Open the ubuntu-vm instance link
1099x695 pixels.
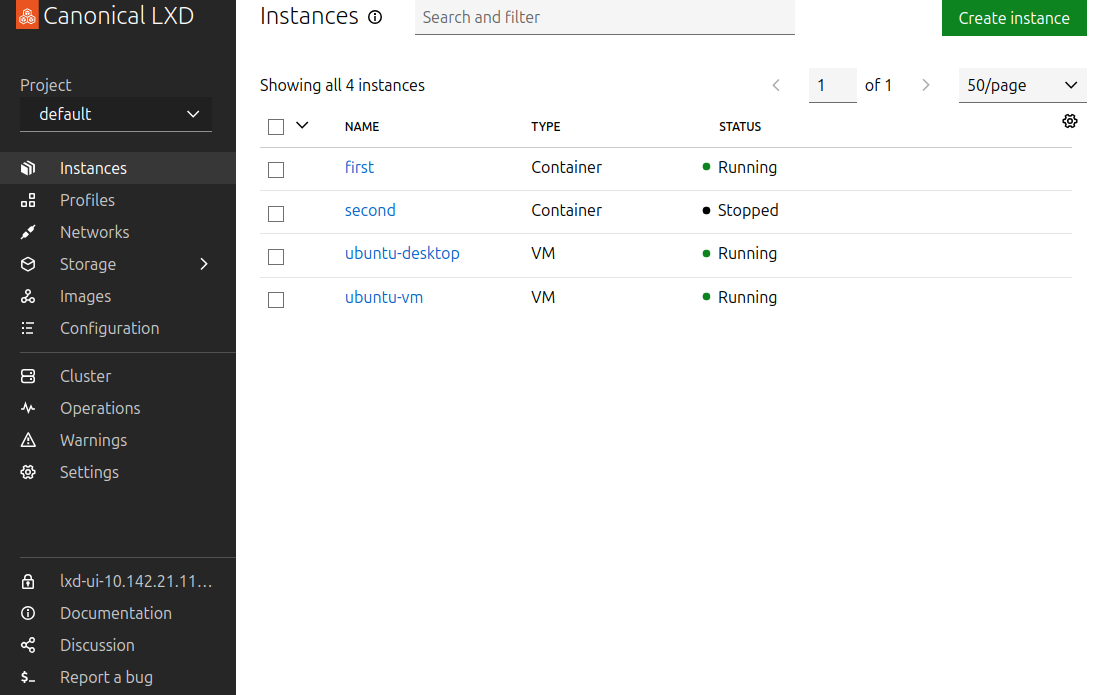(384, 297)
